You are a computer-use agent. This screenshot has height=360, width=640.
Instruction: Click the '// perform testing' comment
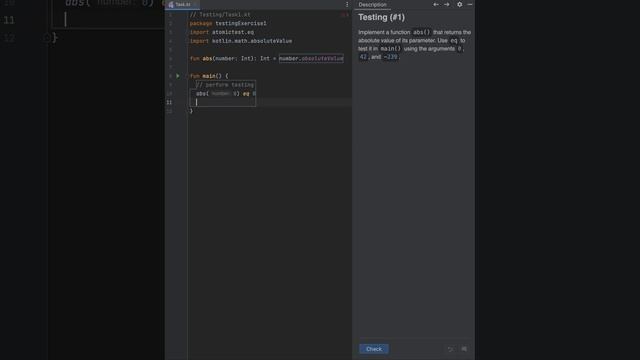click(x=225, y=85)
